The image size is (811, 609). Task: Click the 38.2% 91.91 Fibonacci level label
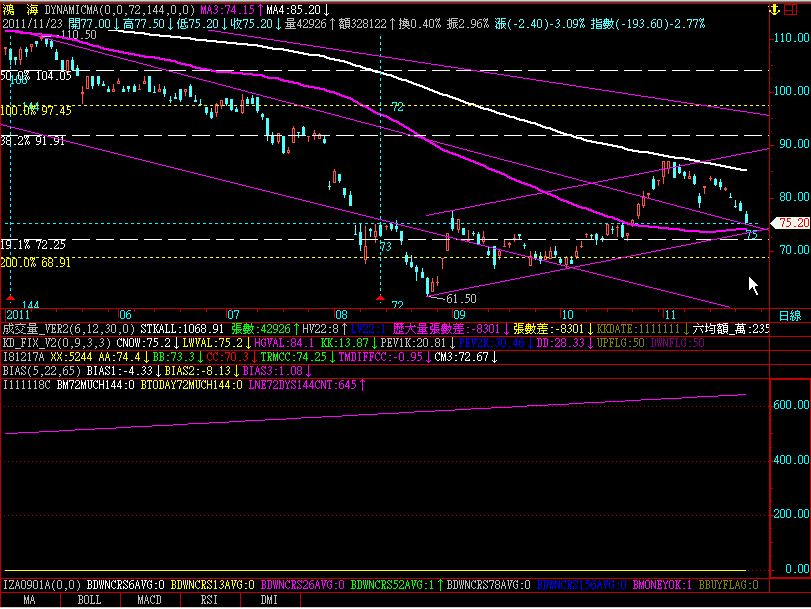(36, 141)
